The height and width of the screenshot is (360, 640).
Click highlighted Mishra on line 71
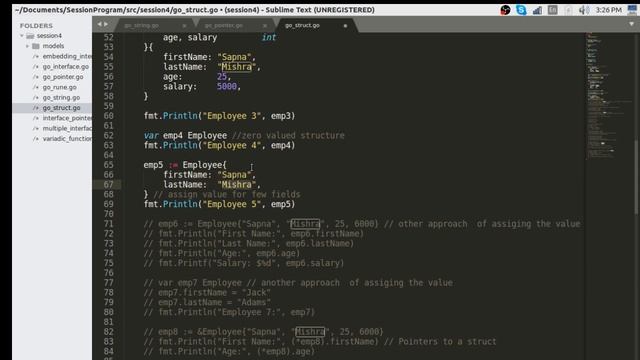(305, 224)
